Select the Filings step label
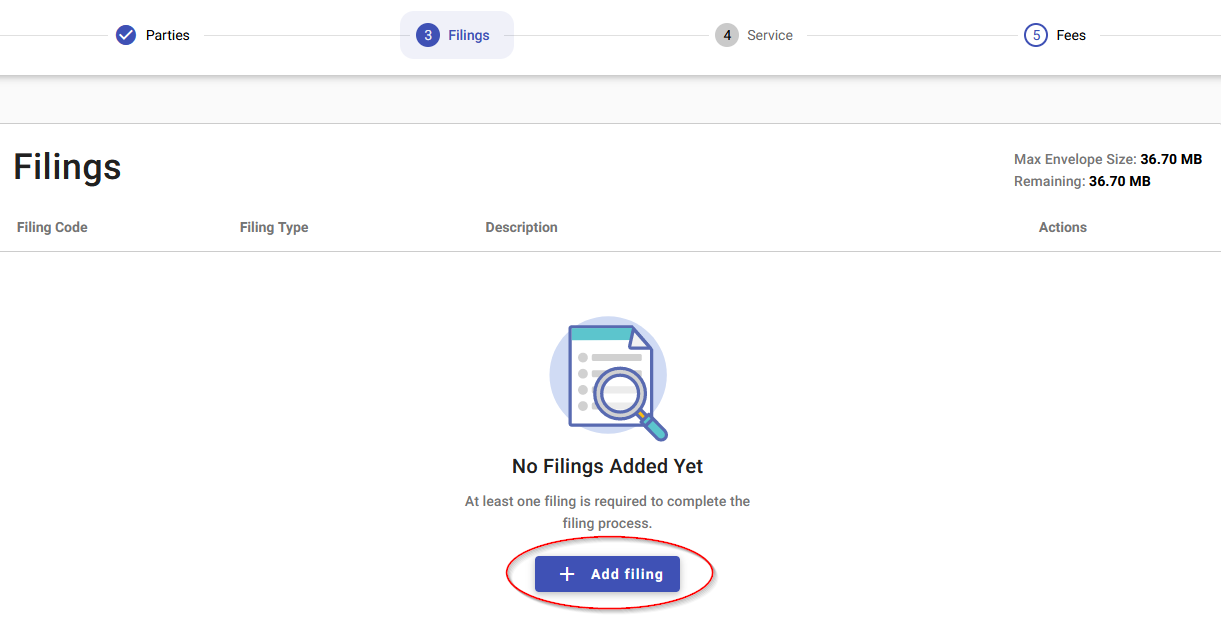This screenshot has height=638, width=1221. click(x=469, y=35)
